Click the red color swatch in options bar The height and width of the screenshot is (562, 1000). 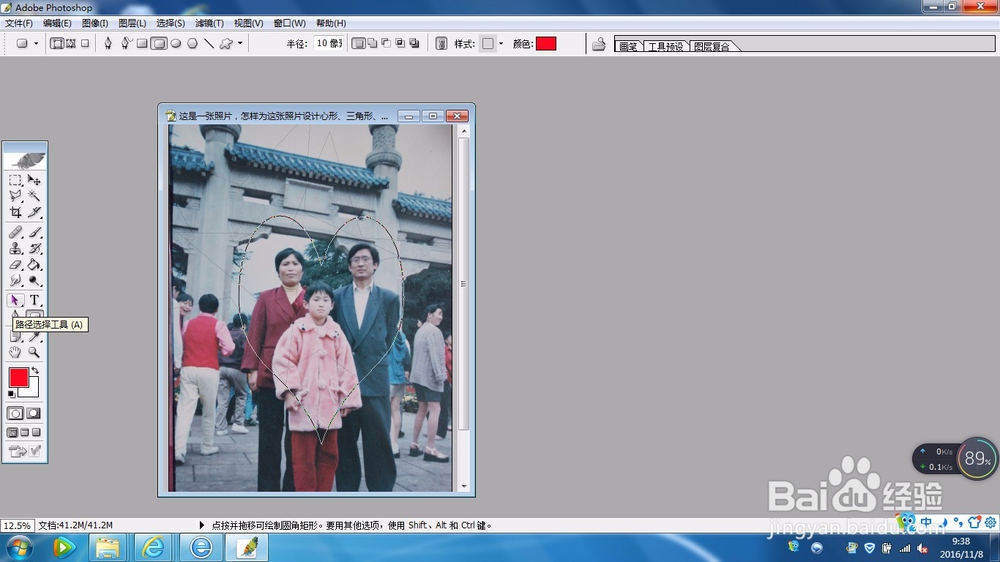click(x=546, y=43)
